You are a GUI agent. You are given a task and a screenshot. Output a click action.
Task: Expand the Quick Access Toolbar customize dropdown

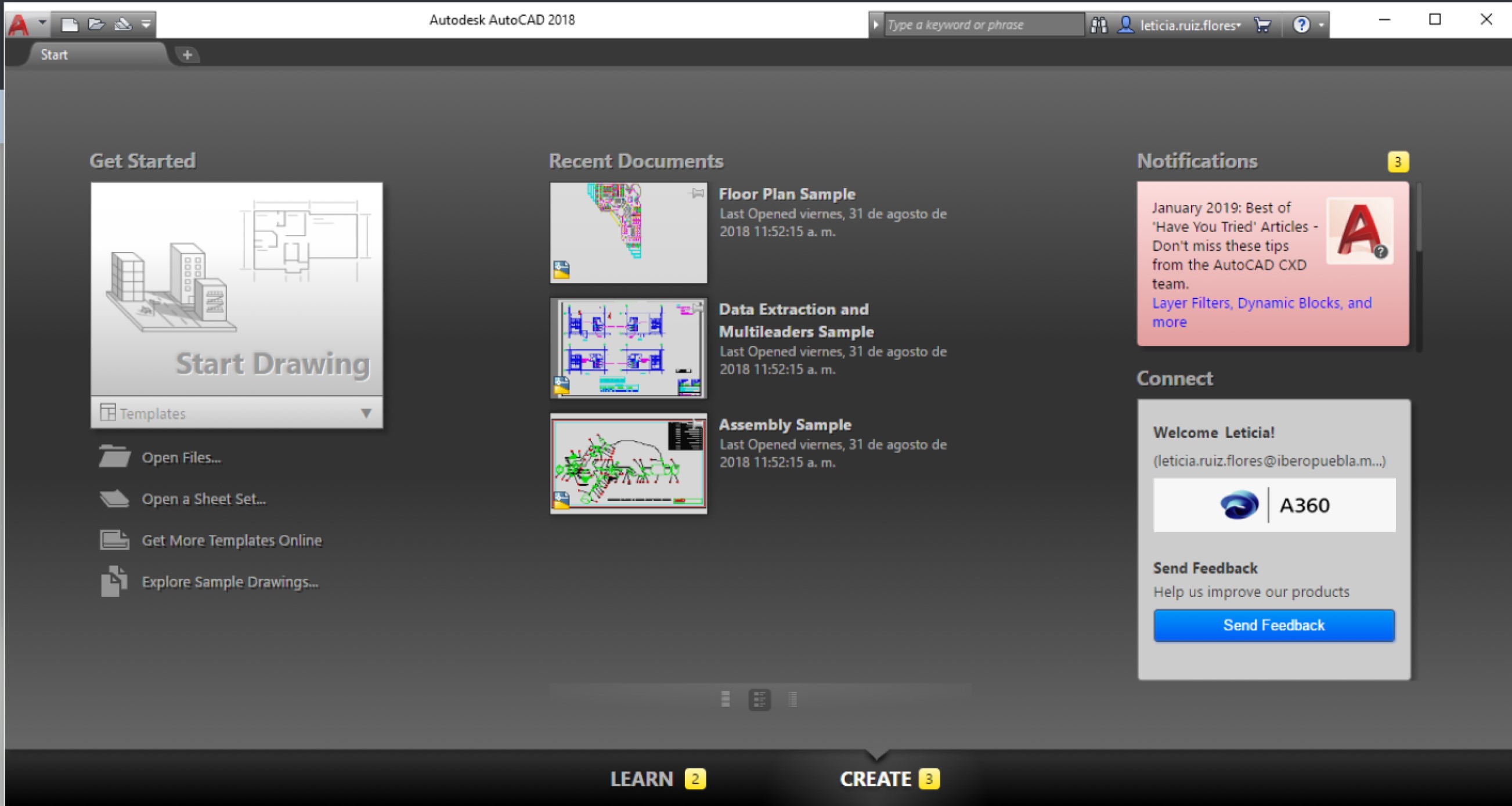coord(146,24)
